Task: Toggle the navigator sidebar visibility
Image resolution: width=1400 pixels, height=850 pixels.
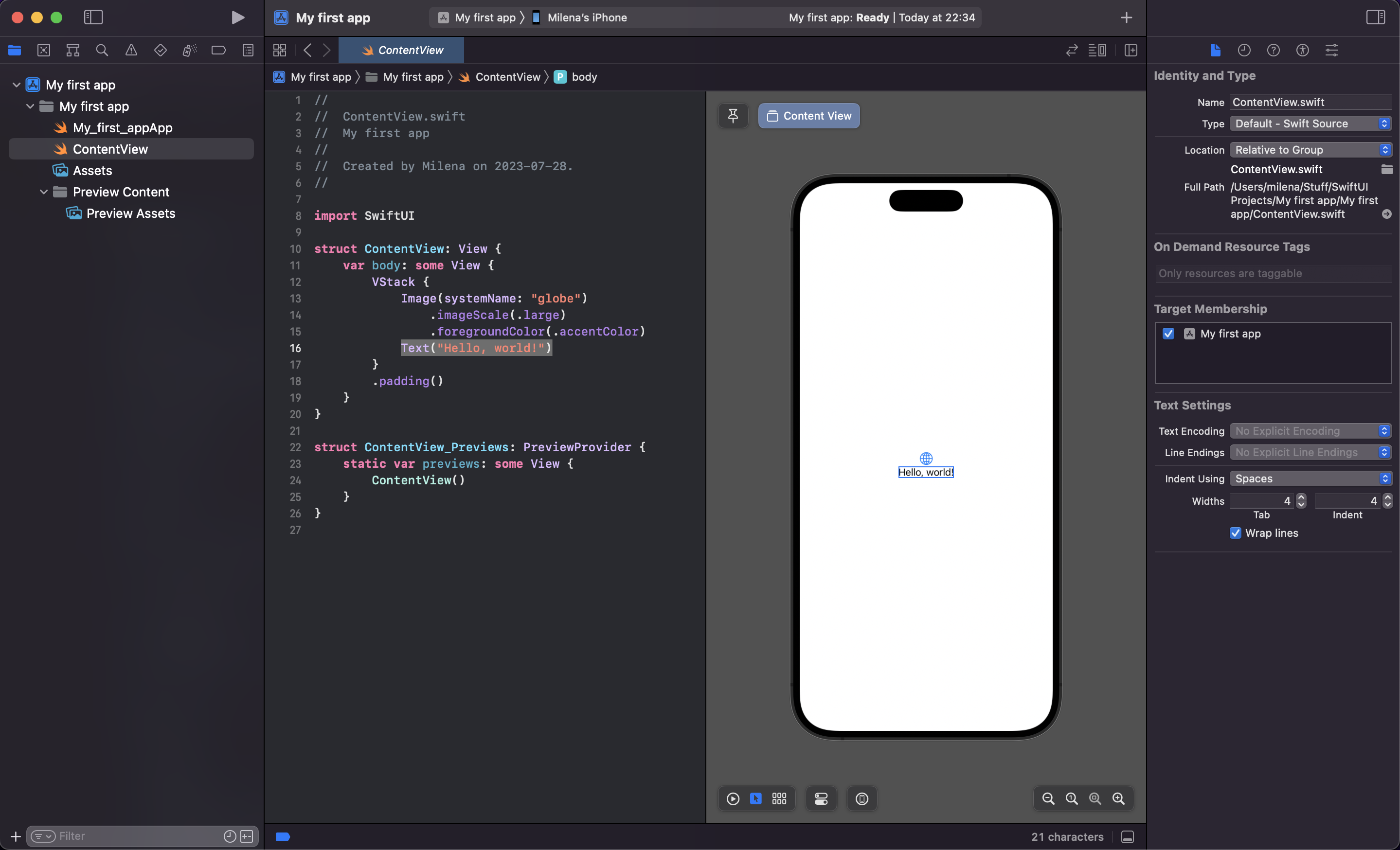Action: coord(93,18)
